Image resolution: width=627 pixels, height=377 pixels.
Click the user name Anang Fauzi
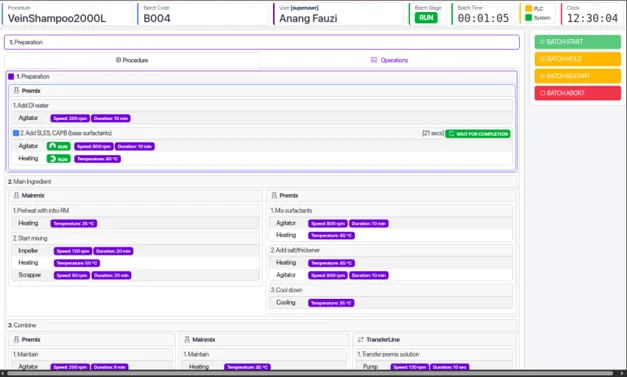point(308,18)
